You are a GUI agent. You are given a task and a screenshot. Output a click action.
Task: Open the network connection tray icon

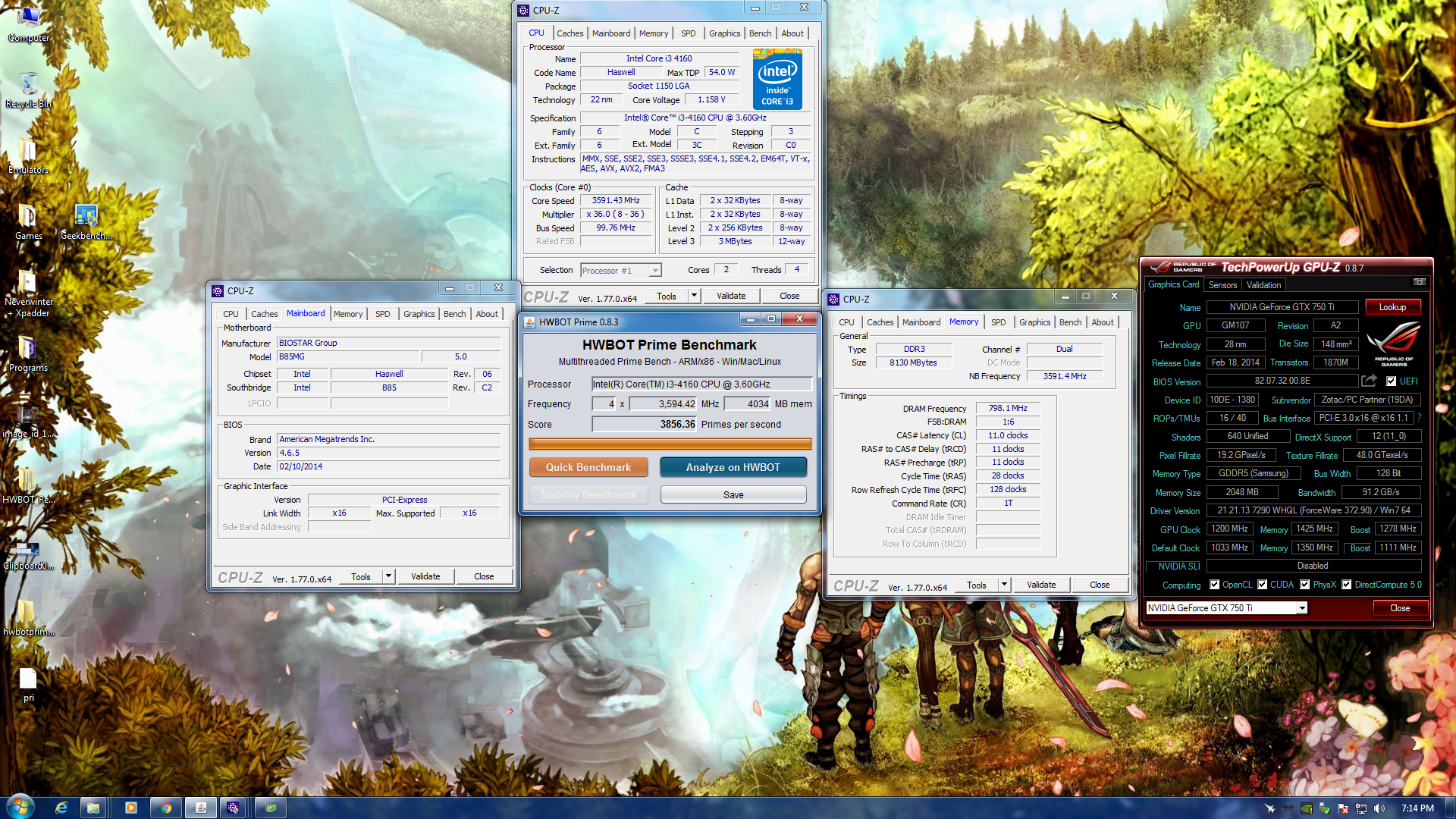pos(1361,808)
